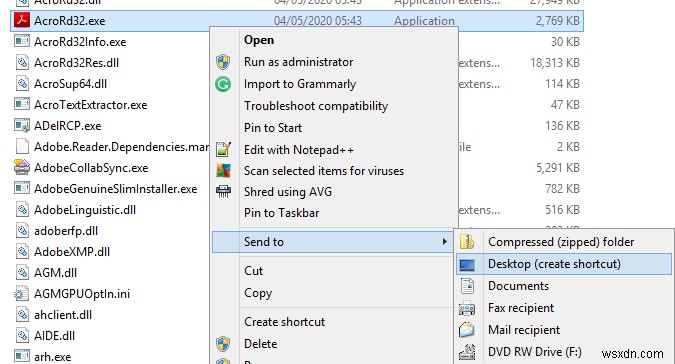The height and width of the screenshot is (364, 675).
Task: Click the shield icon beside Run as administrator
Action: (223, 62)
